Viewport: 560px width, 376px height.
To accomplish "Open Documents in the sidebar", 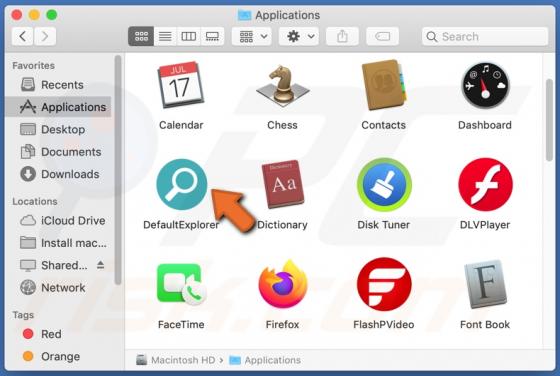I will [58, 152].
